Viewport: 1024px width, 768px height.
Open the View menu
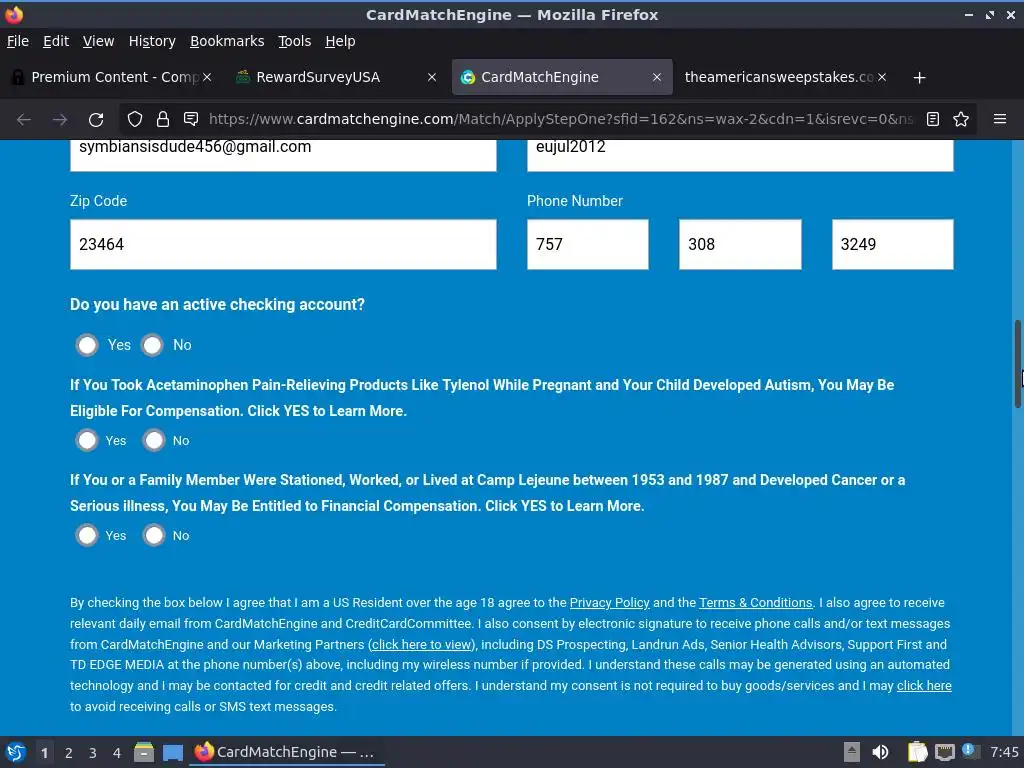[98, 41]
